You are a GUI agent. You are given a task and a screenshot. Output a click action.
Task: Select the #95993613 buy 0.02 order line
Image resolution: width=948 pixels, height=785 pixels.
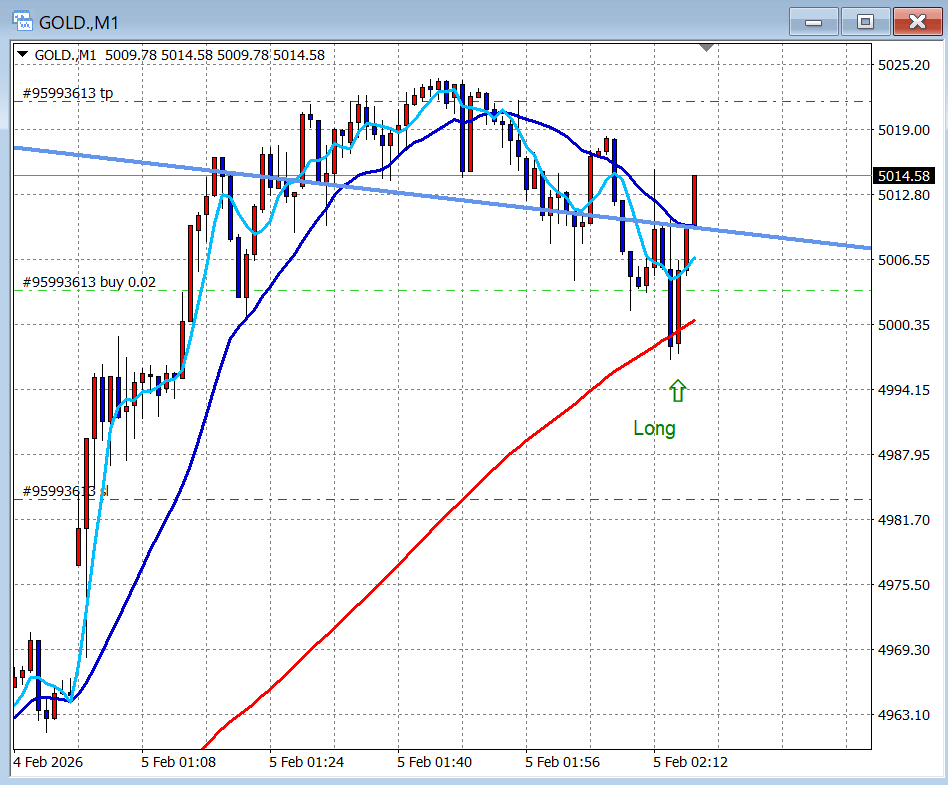coord(89,282)
